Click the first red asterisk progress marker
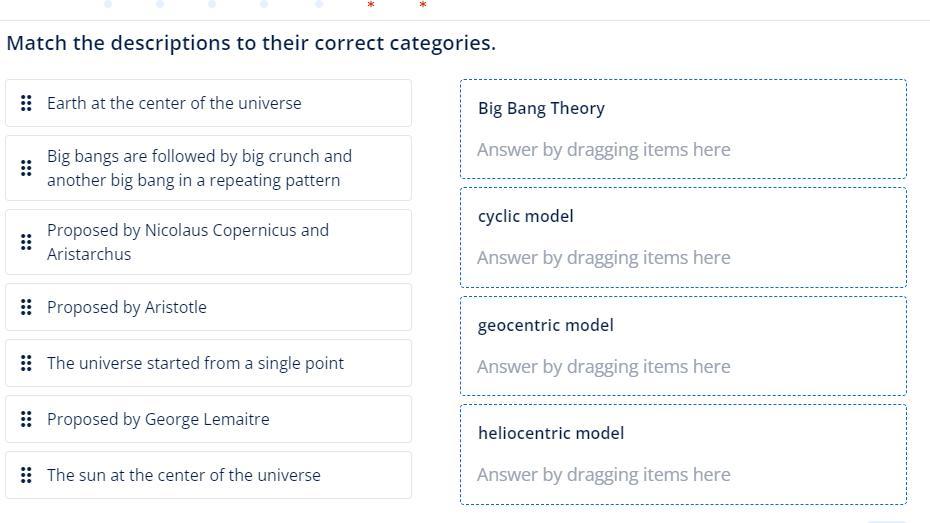 tap(371, 5)
